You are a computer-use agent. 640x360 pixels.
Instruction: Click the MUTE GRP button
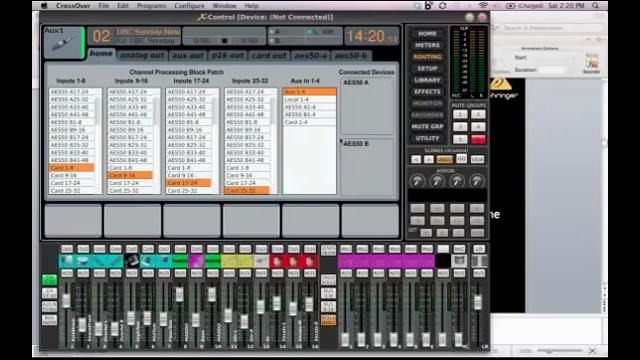(x=427, y=127)
